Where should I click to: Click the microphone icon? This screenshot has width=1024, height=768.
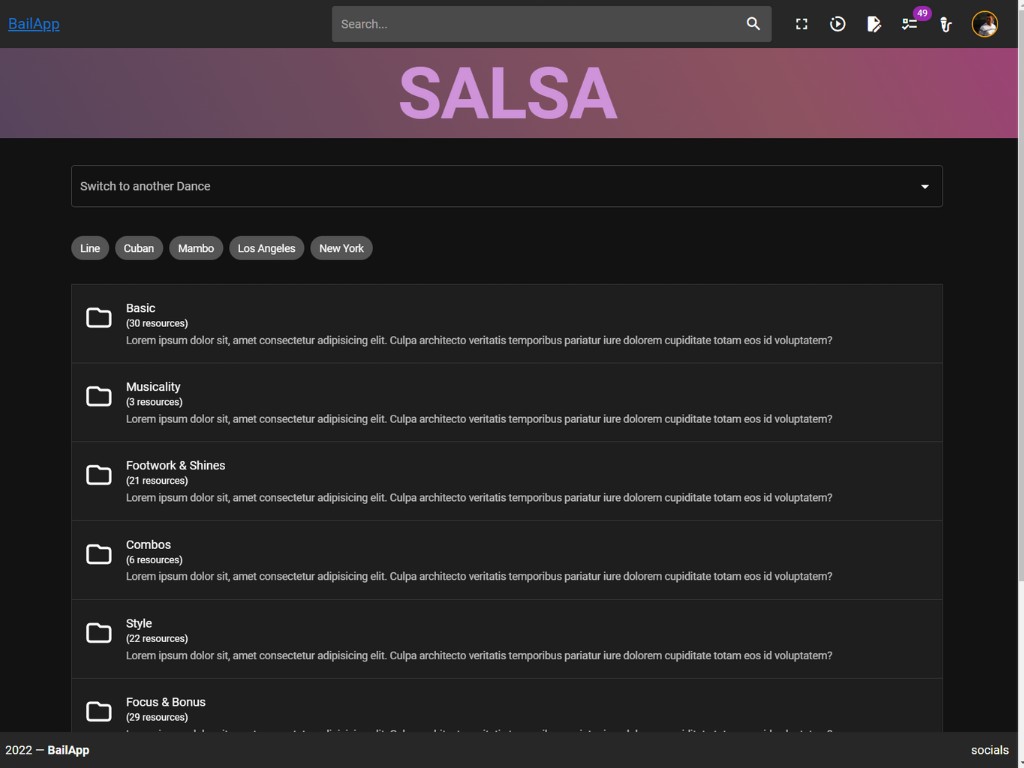(946, 24)
